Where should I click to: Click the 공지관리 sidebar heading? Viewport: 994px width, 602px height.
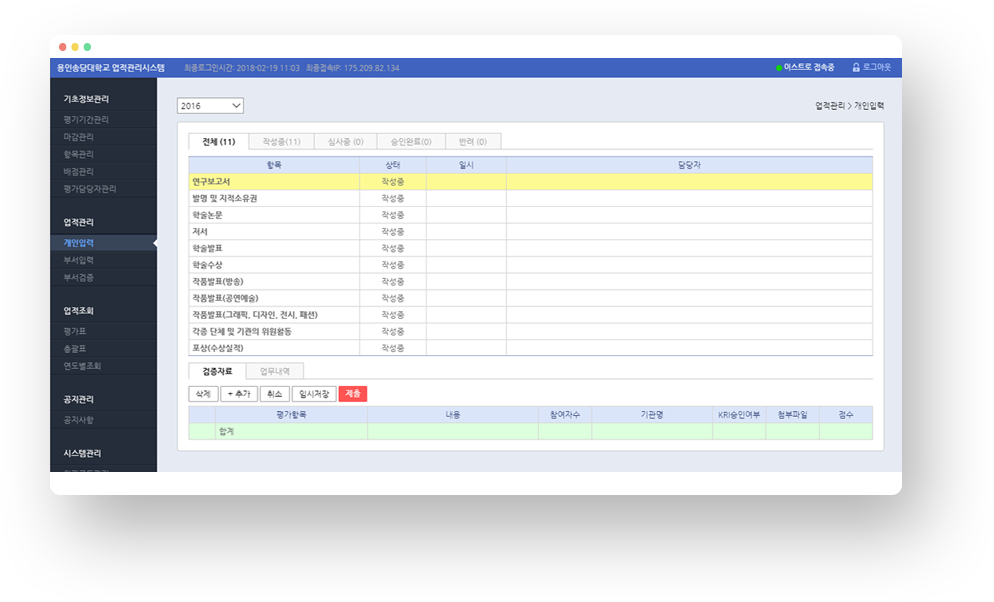tap(79, 399)
